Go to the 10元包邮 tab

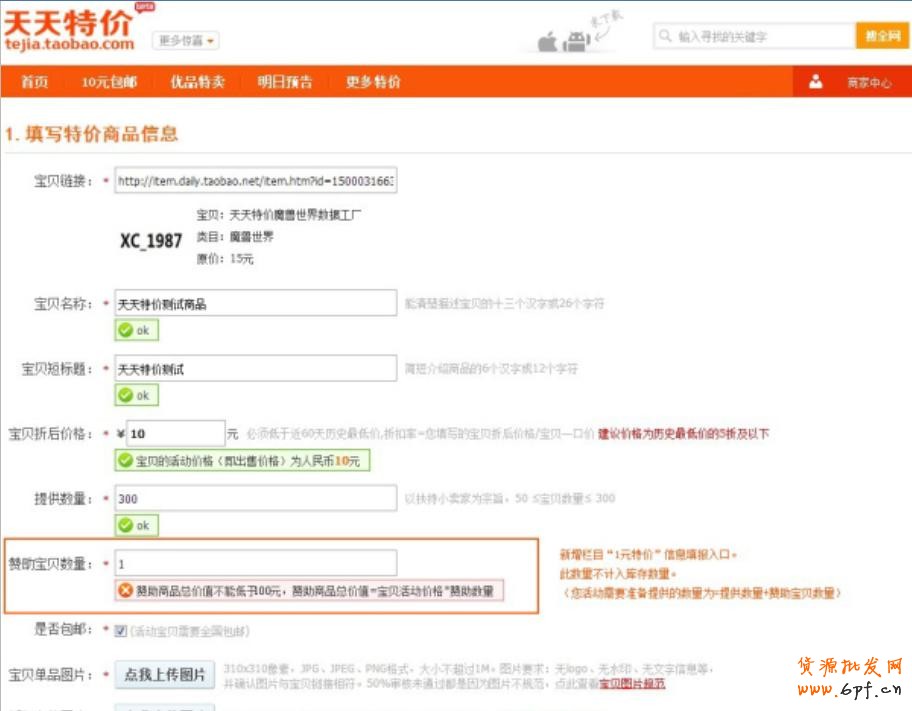109,82
